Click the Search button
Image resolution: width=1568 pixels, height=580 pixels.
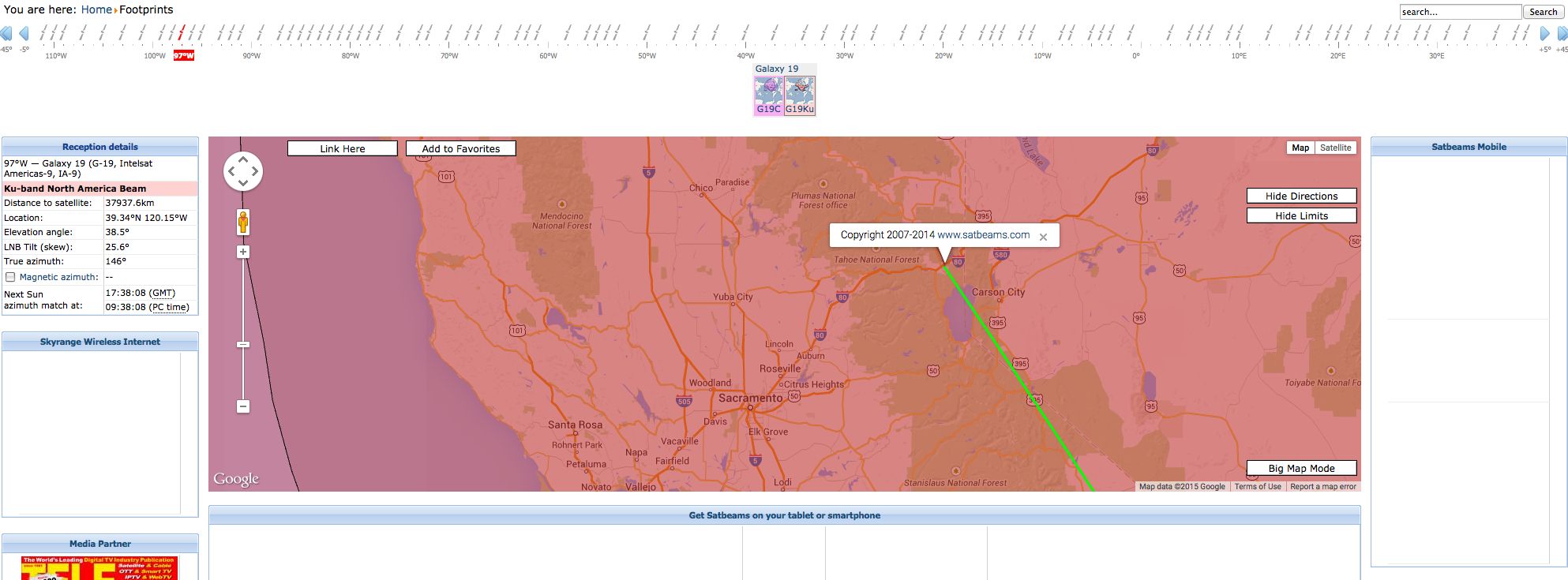pos(1543,12)
